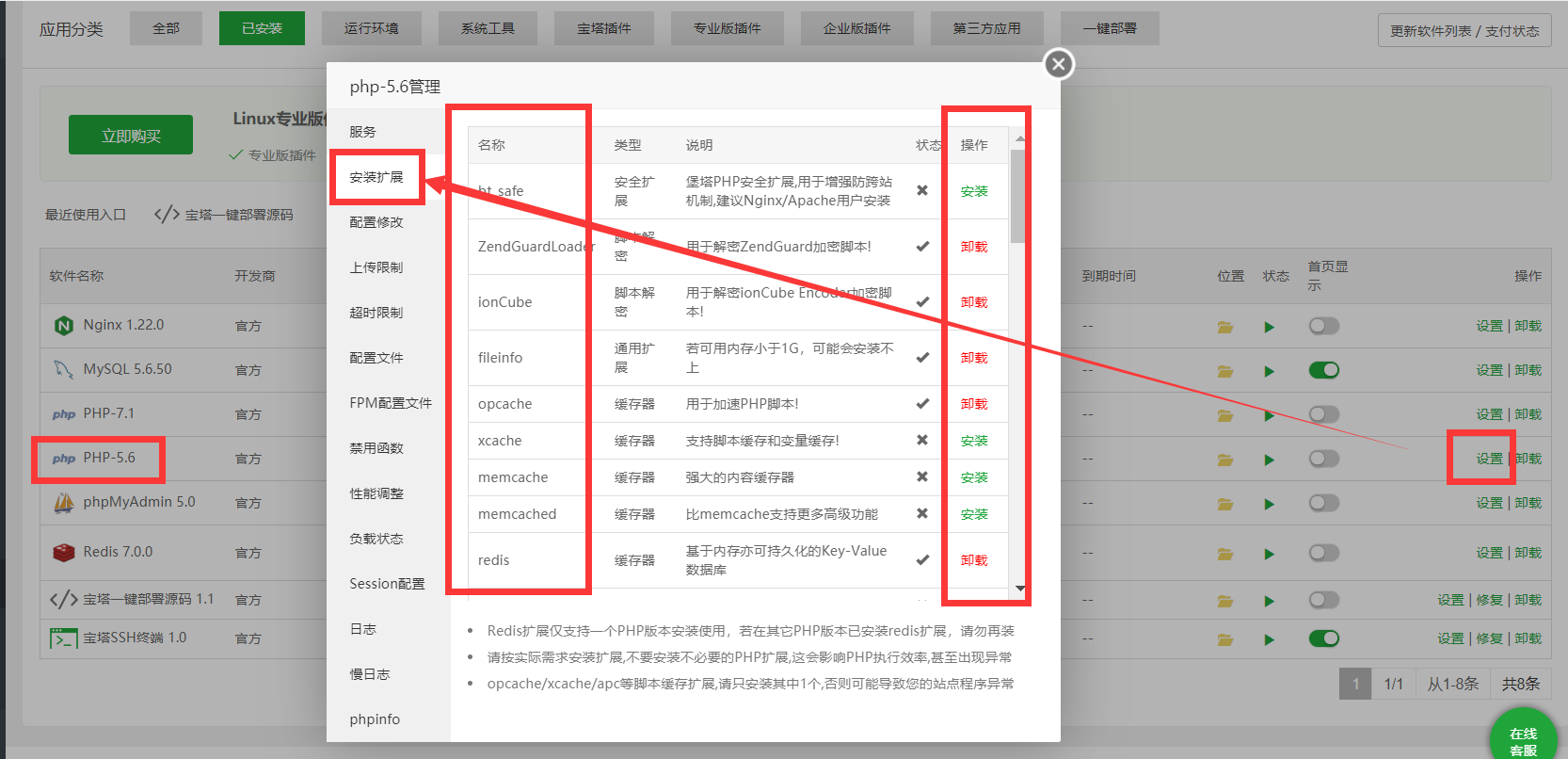Uninstall the opcache extension
1568x759 pixels.
[x=974, y=404]
